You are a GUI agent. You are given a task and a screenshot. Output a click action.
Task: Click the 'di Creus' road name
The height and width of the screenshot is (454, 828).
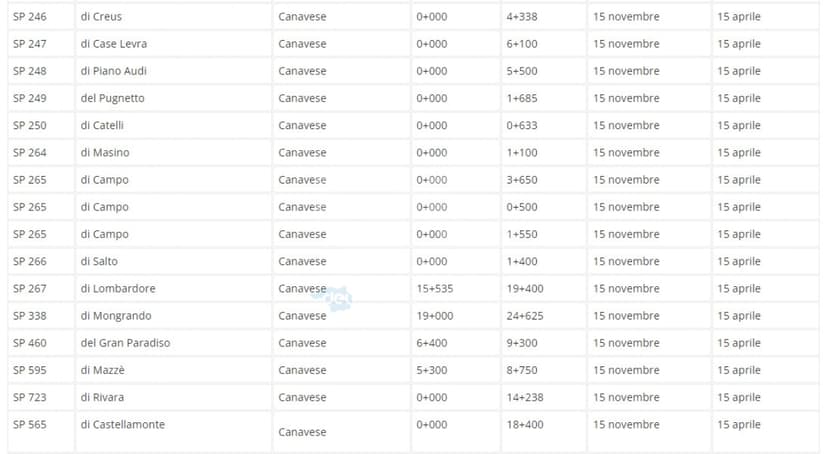(x=101, y=17)
